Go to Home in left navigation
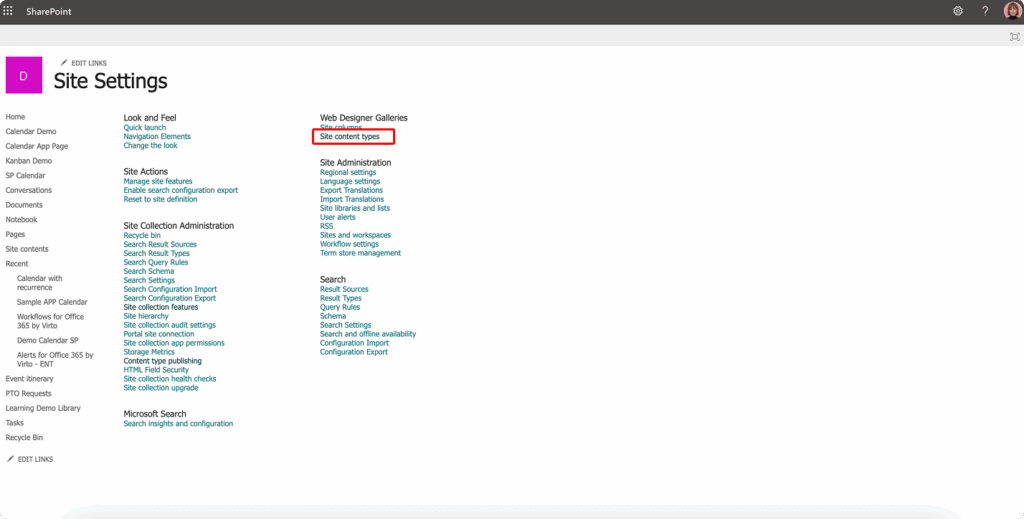 [x=15, y=117]
